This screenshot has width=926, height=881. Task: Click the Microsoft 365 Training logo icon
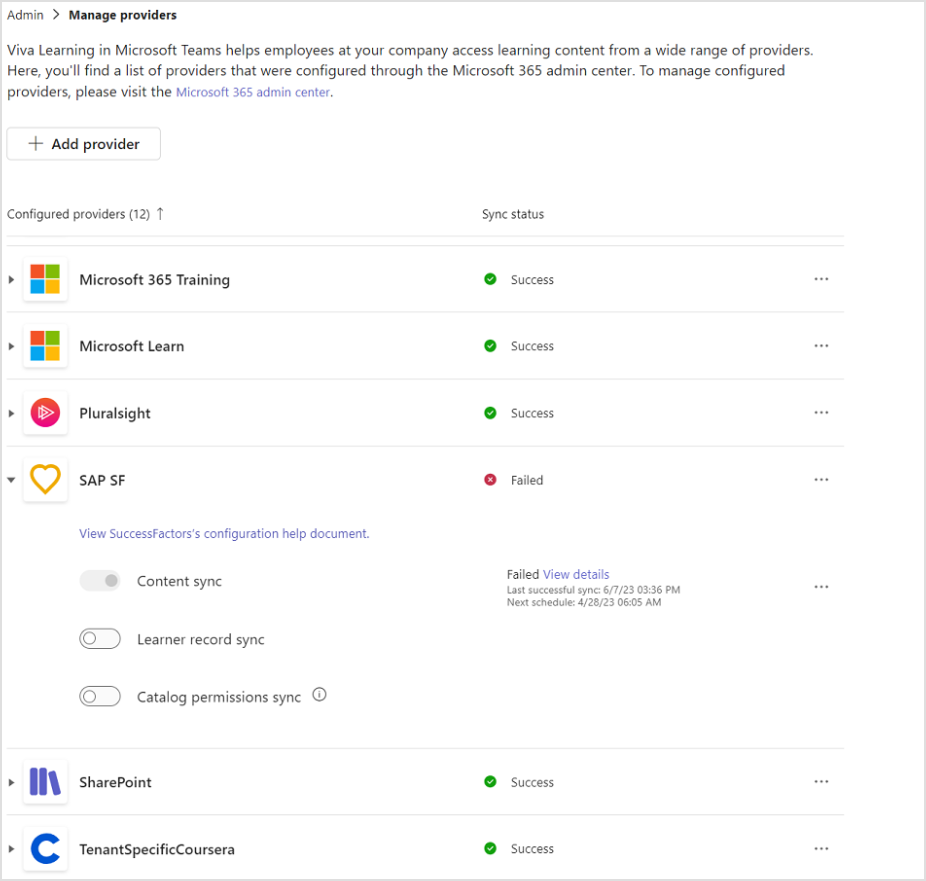pyautogui.click(x=45, y=279)
